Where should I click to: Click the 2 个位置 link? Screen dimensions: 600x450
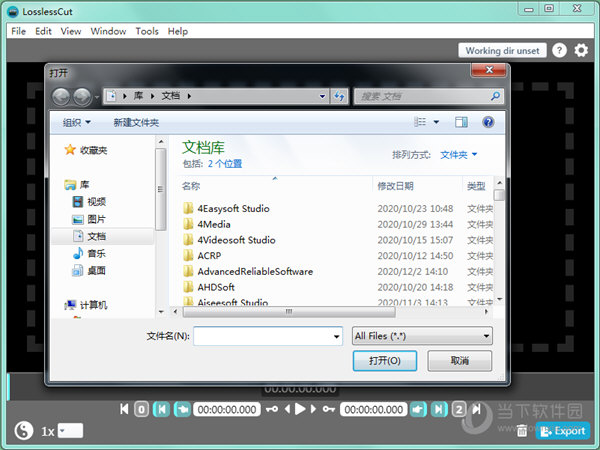[x=225, y=164]
